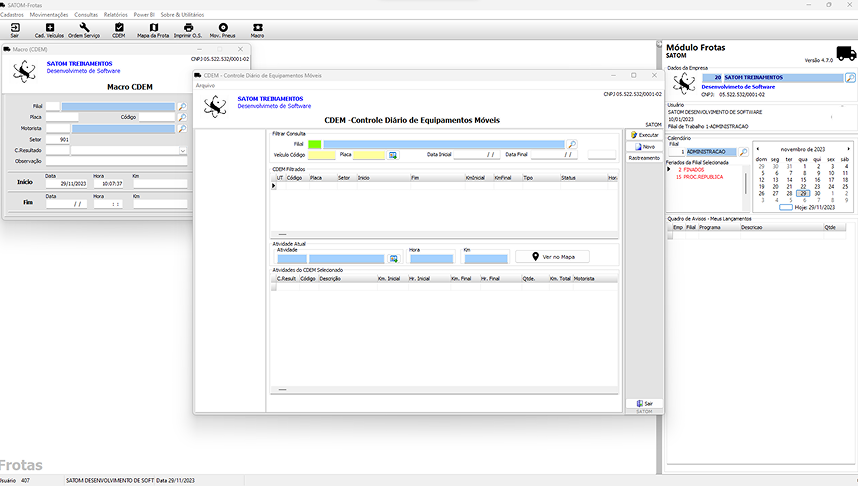Open Cad. Veículos from the toolbar
The width and height of the screenshot is (858, 486).
click(50, 29)
